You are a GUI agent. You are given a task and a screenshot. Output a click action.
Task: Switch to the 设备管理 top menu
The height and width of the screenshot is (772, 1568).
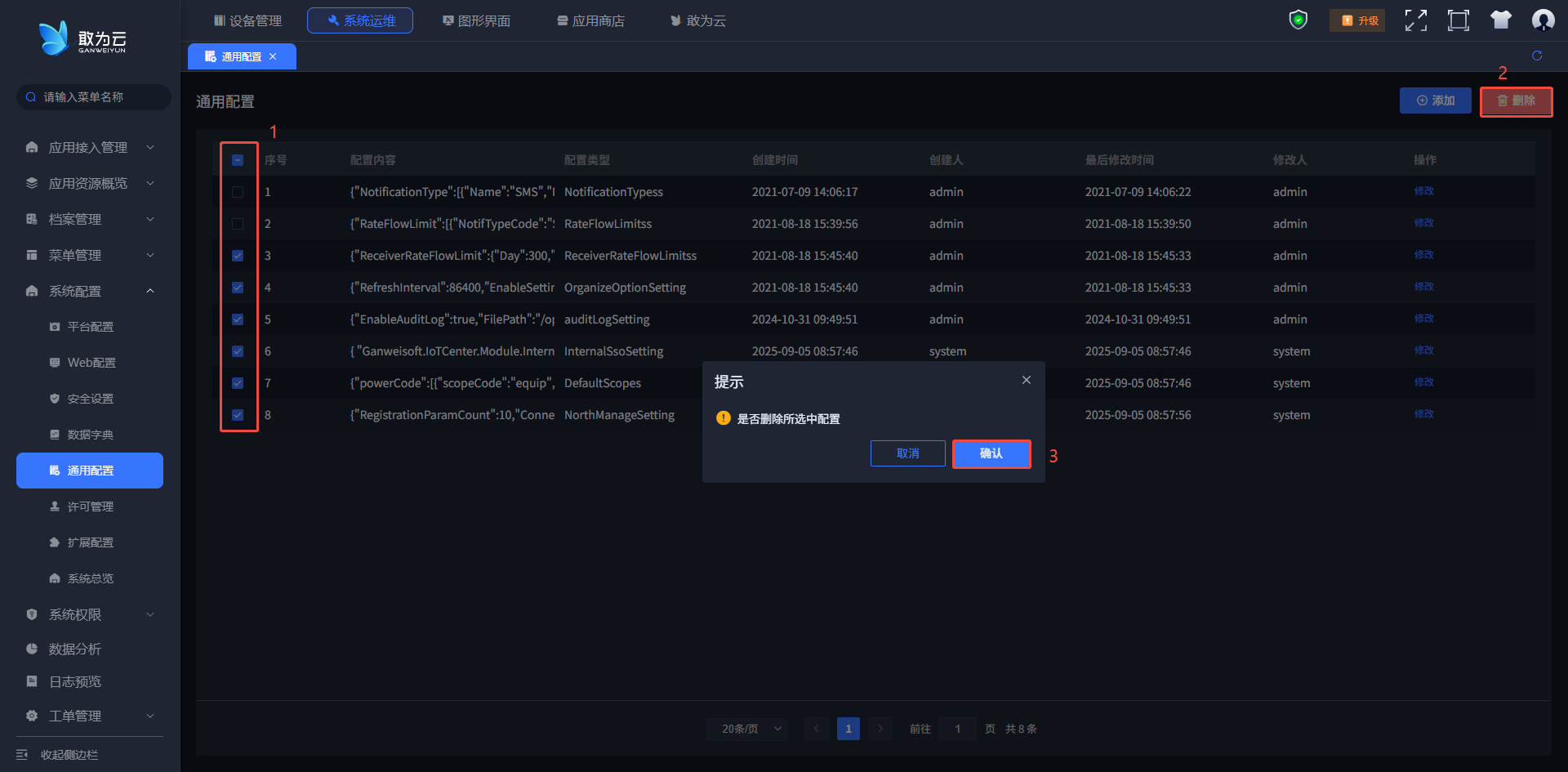[x=247, y=20]
